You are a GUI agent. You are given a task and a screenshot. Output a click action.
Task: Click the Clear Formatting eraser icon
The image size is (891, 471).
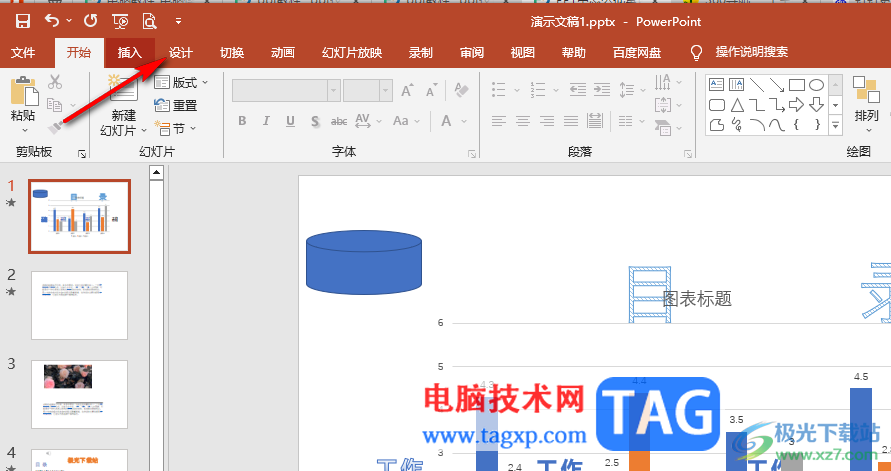(461, 90)
